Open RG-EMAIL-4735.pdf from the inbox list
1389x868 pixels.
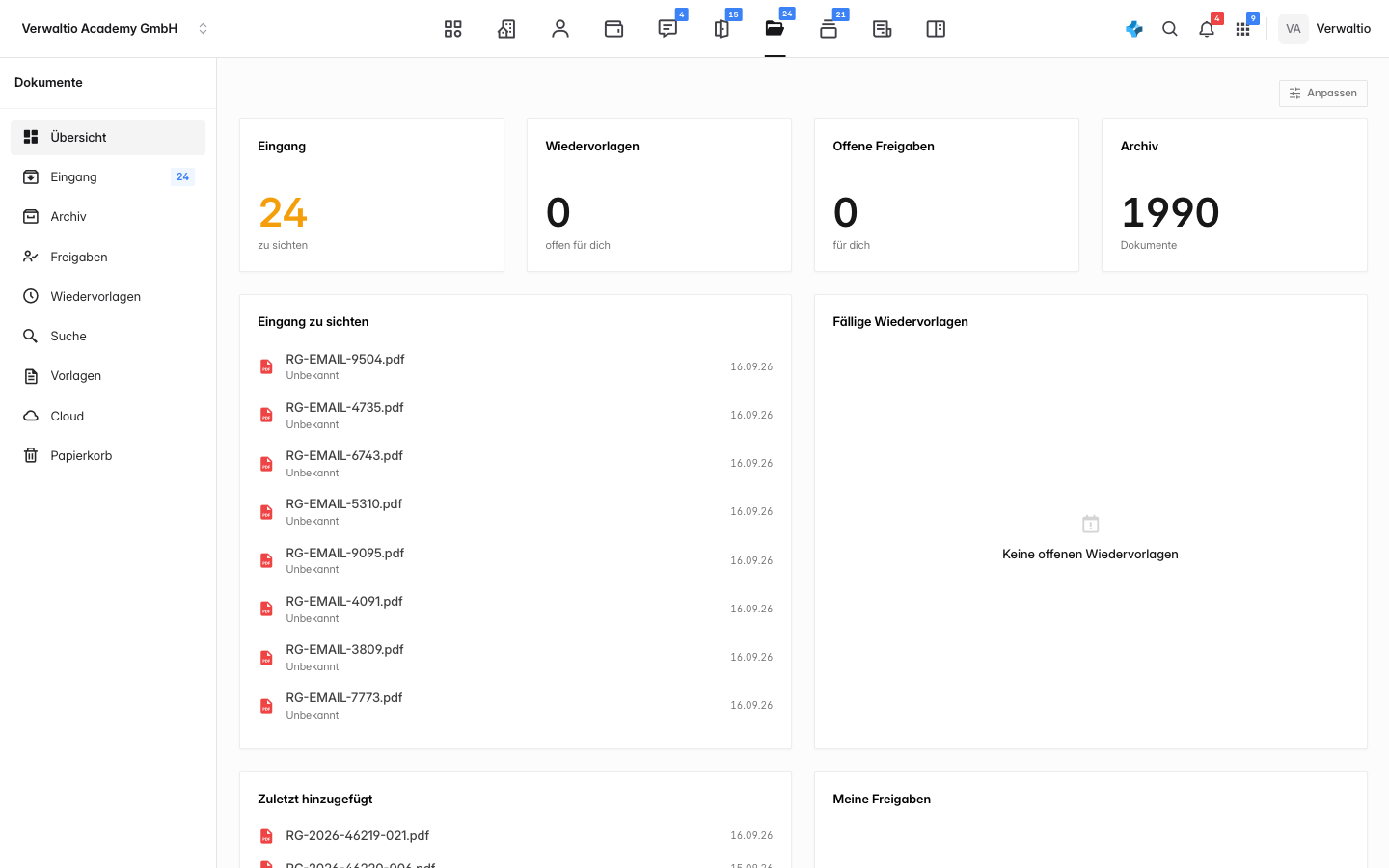[515, 415]
